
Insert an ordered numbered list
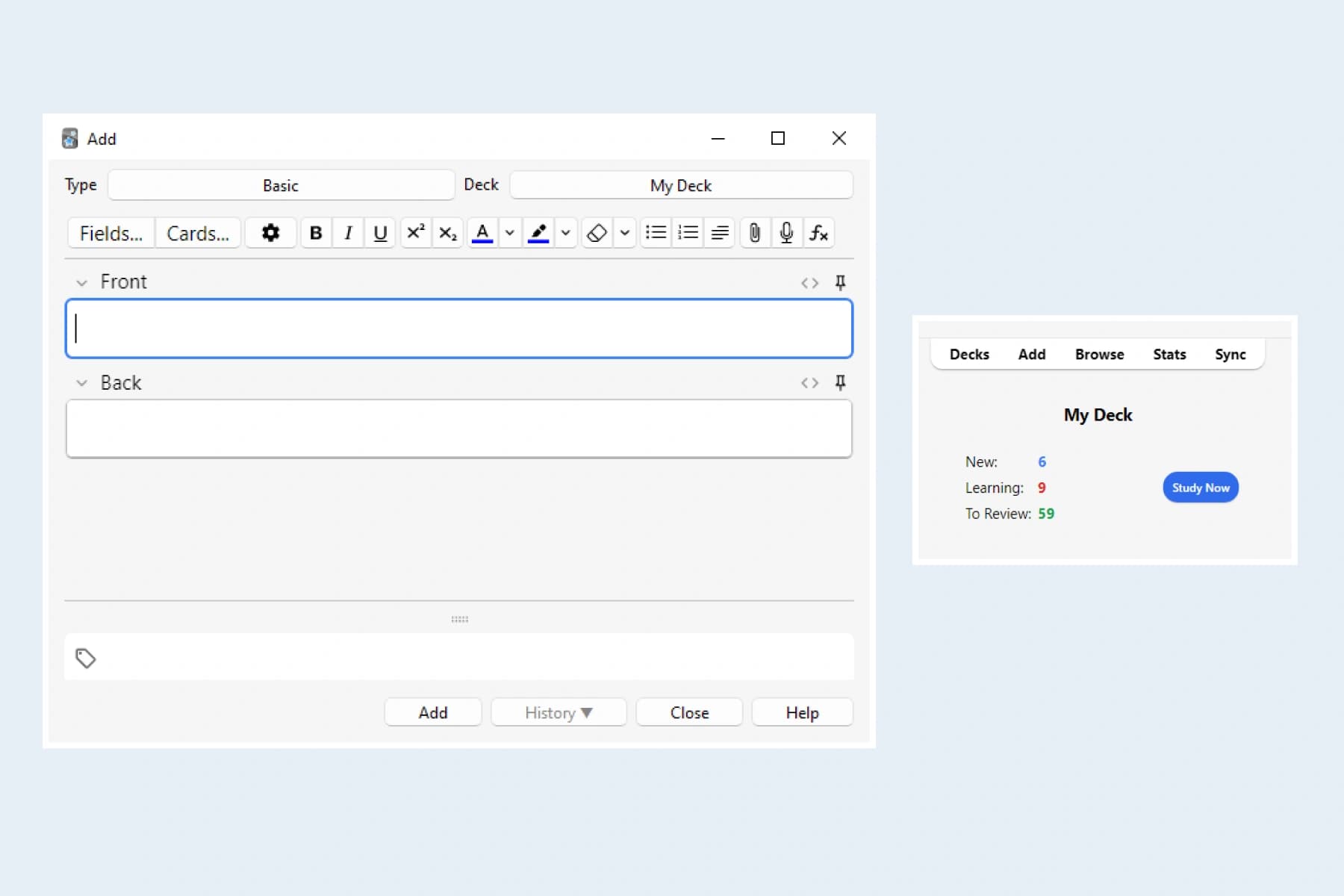(x=688, y=233)
